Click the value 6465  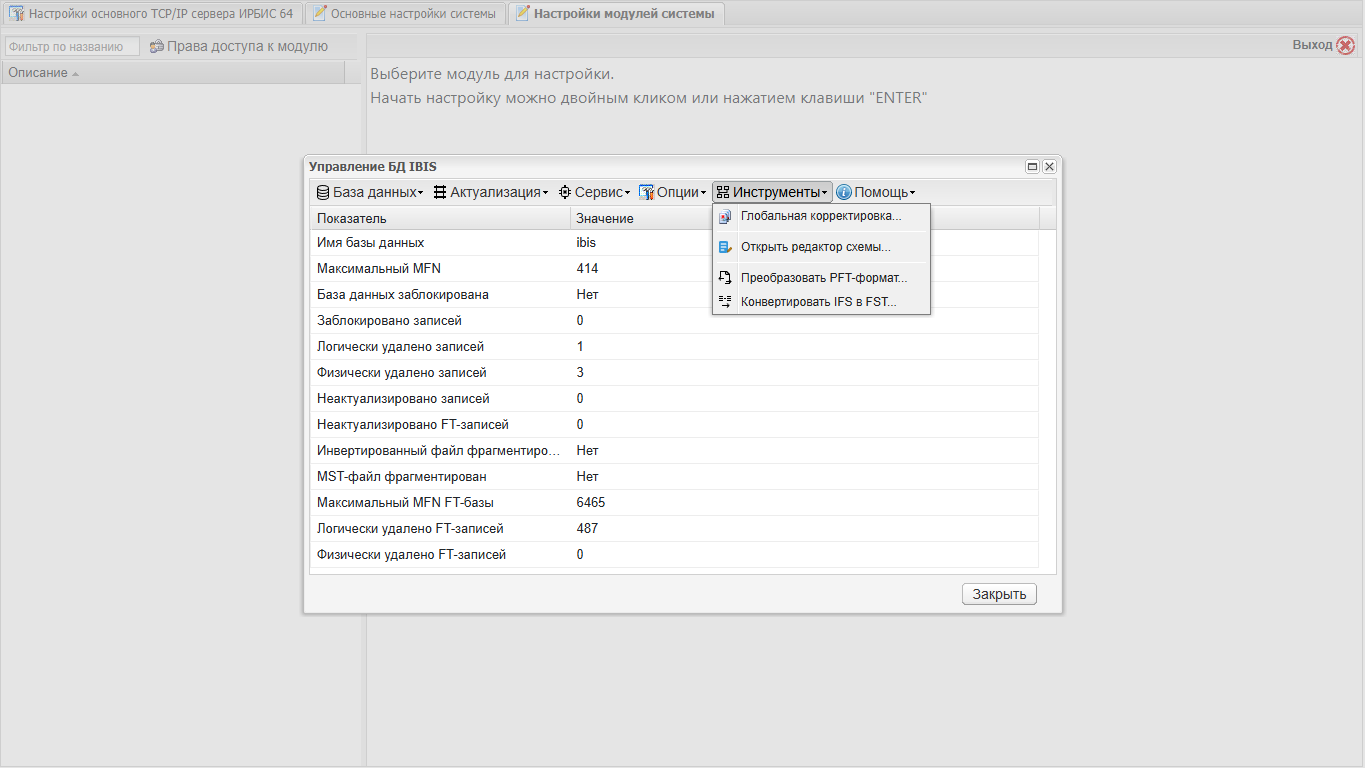(x=590, y=502)
